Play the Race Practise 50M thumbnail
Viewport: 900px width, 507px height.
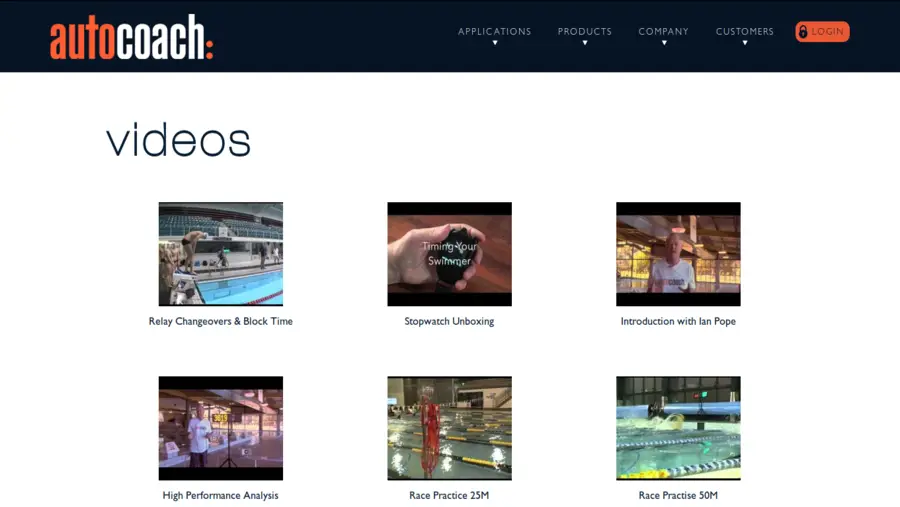[678, 428]
